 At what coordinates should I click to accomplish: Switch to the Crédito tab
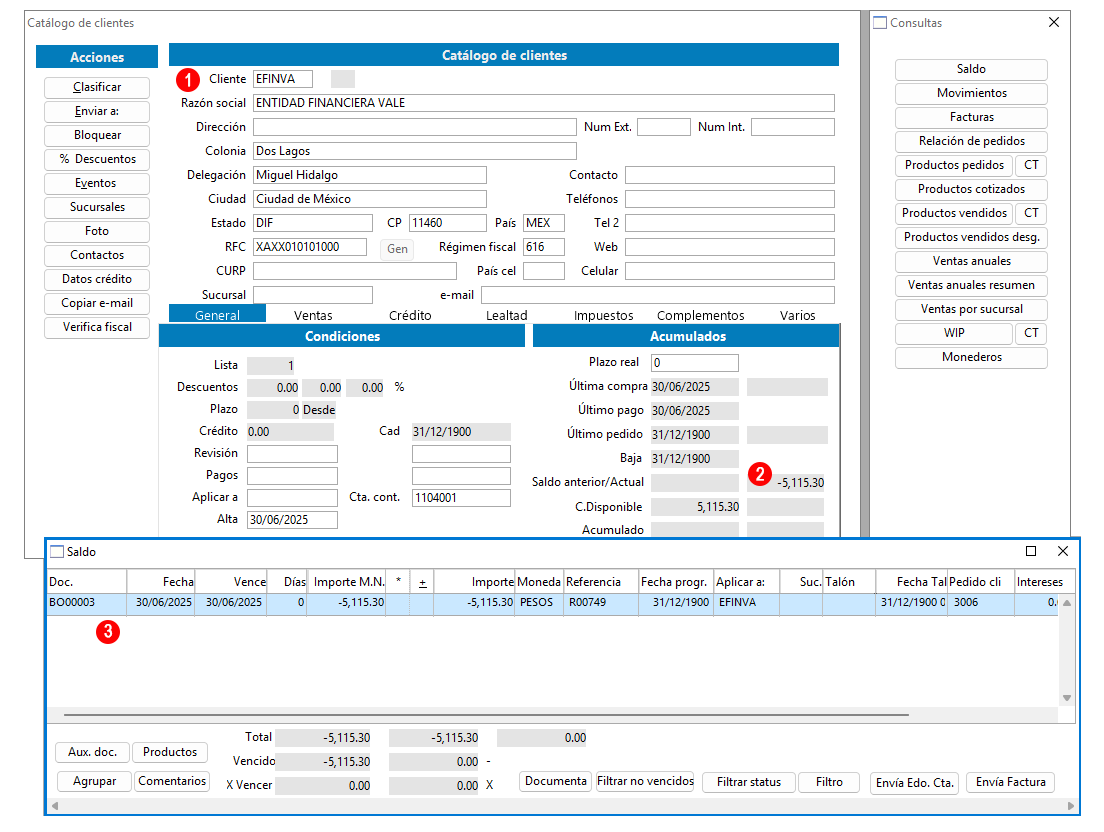pos(410,315)
